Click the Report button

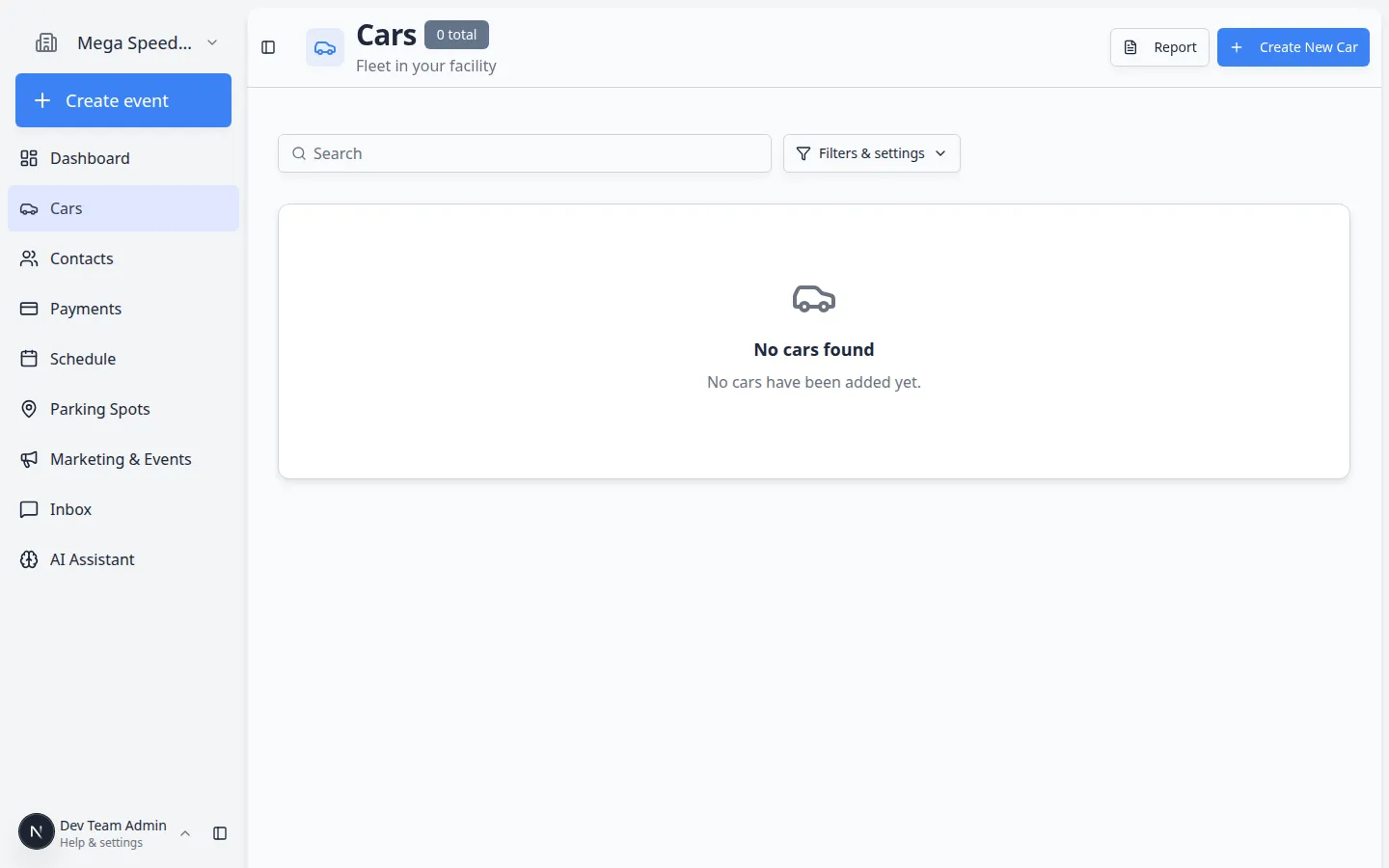point(1159,47)
